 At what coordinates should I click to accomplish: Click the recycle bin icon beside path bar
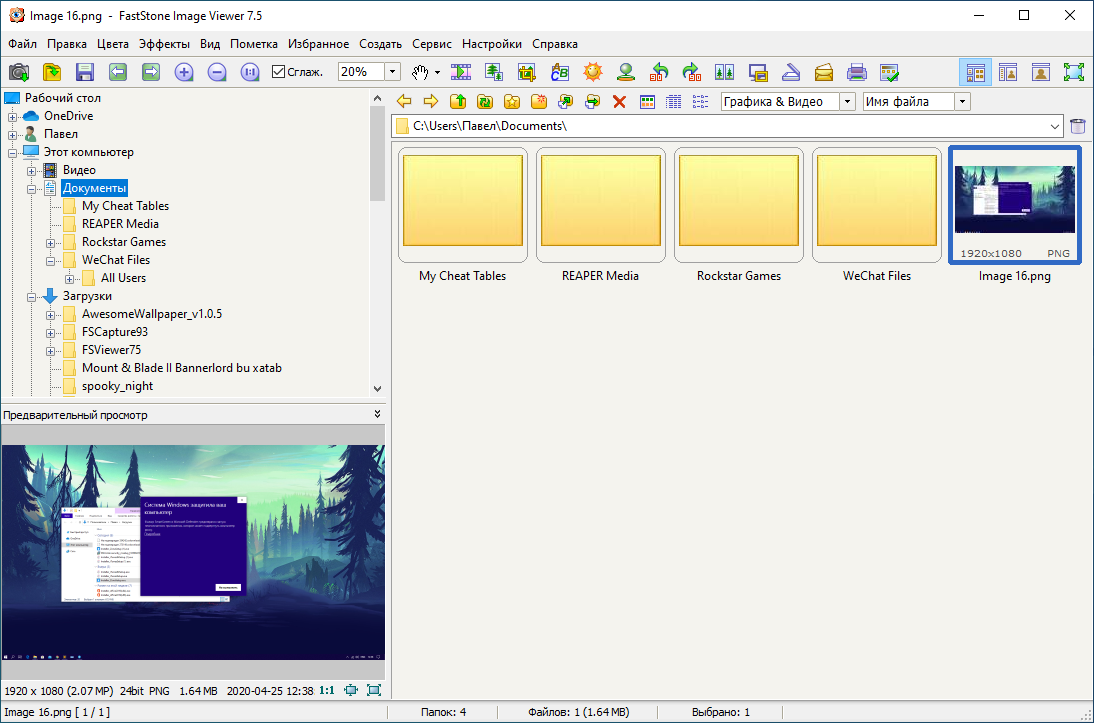[x=1078, y=126]
